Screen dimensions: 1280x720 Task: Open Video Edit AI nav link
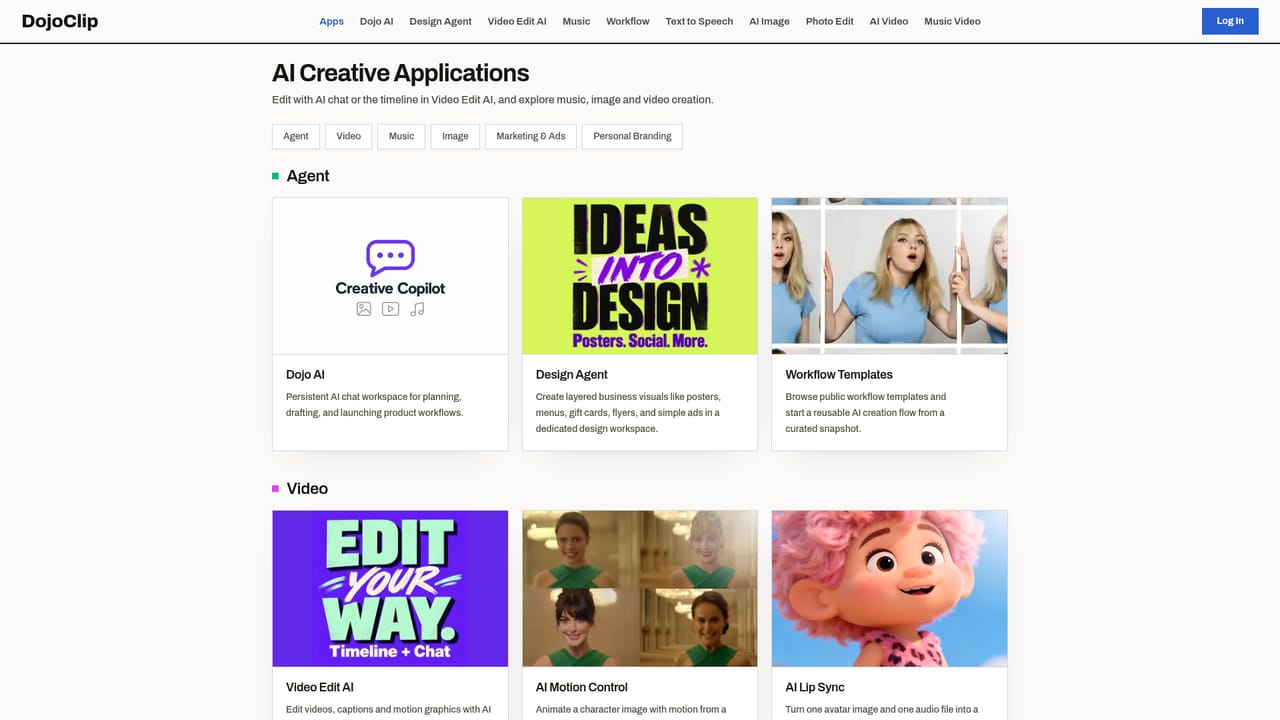click(x=517, y=21)
